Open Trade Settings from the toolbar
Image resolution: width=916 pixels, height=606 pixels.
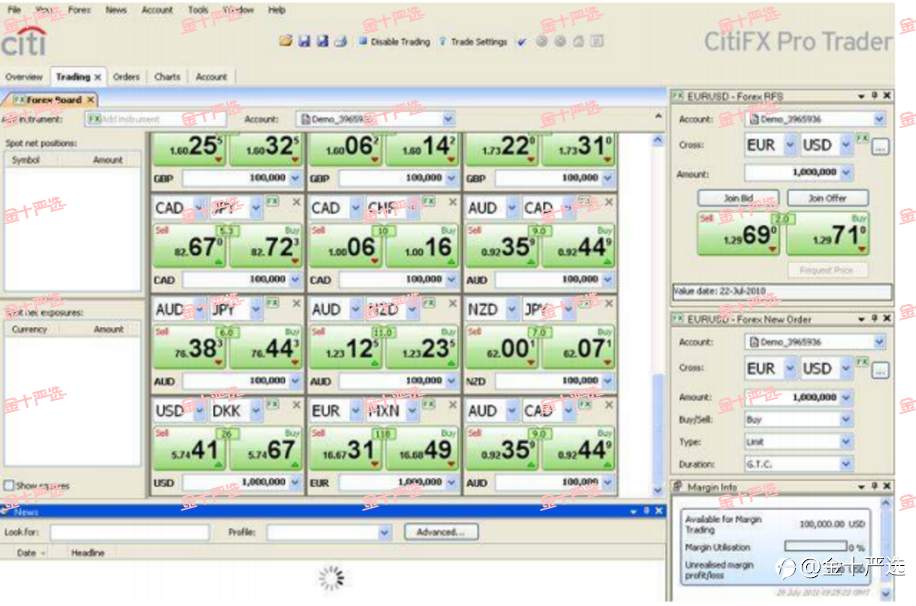473,41
